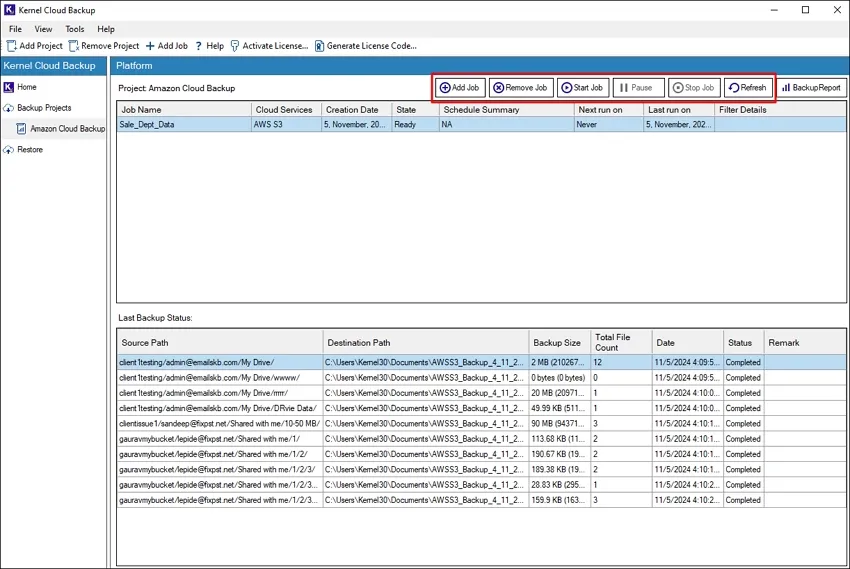Select the Shared with me/1/2/ row

481,454
